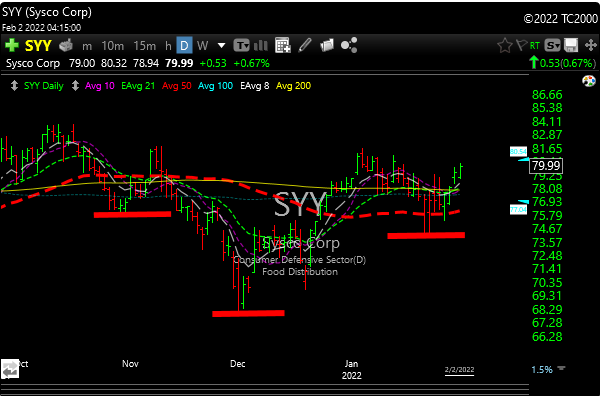The width and height of the screenshot is (600, 396).
Task: Open the calendar add-note icon
Action: pyautogui.click(x=282, y=45)
